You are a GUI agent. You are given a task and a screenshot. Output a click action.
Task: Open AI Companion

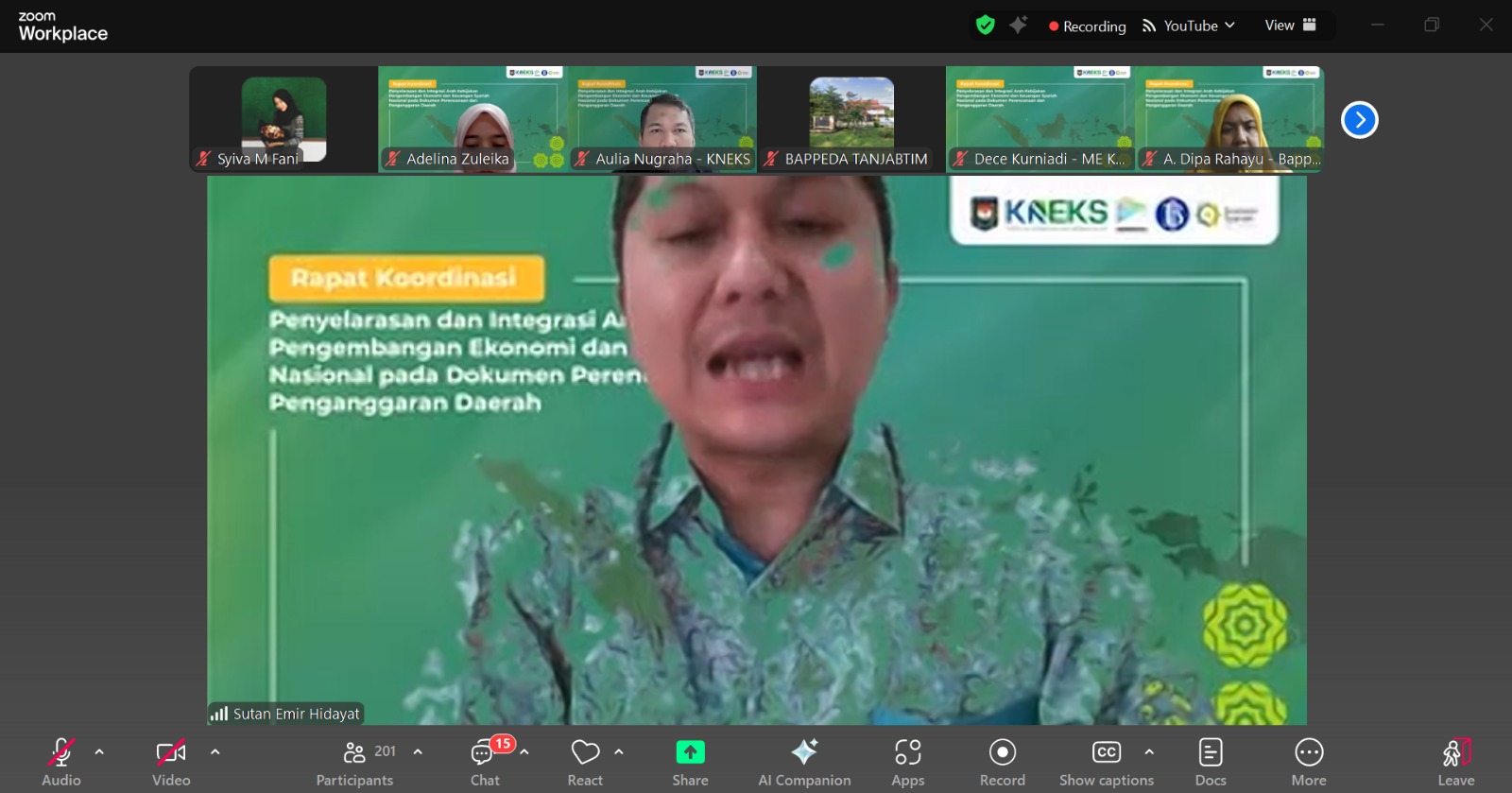tap(804, 762)
